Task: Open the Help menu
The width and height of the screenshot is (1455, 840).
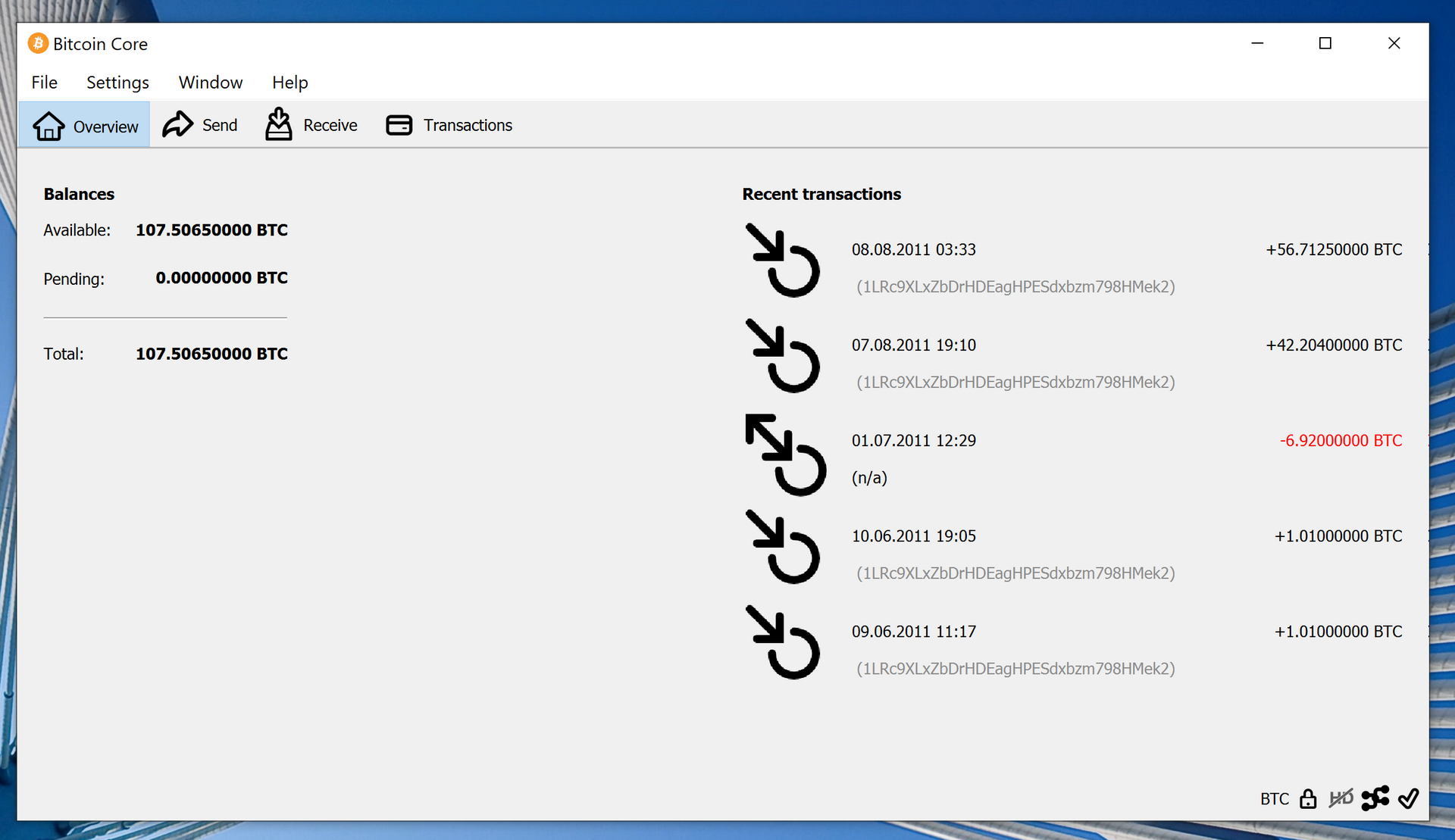Action: point(290,83)
